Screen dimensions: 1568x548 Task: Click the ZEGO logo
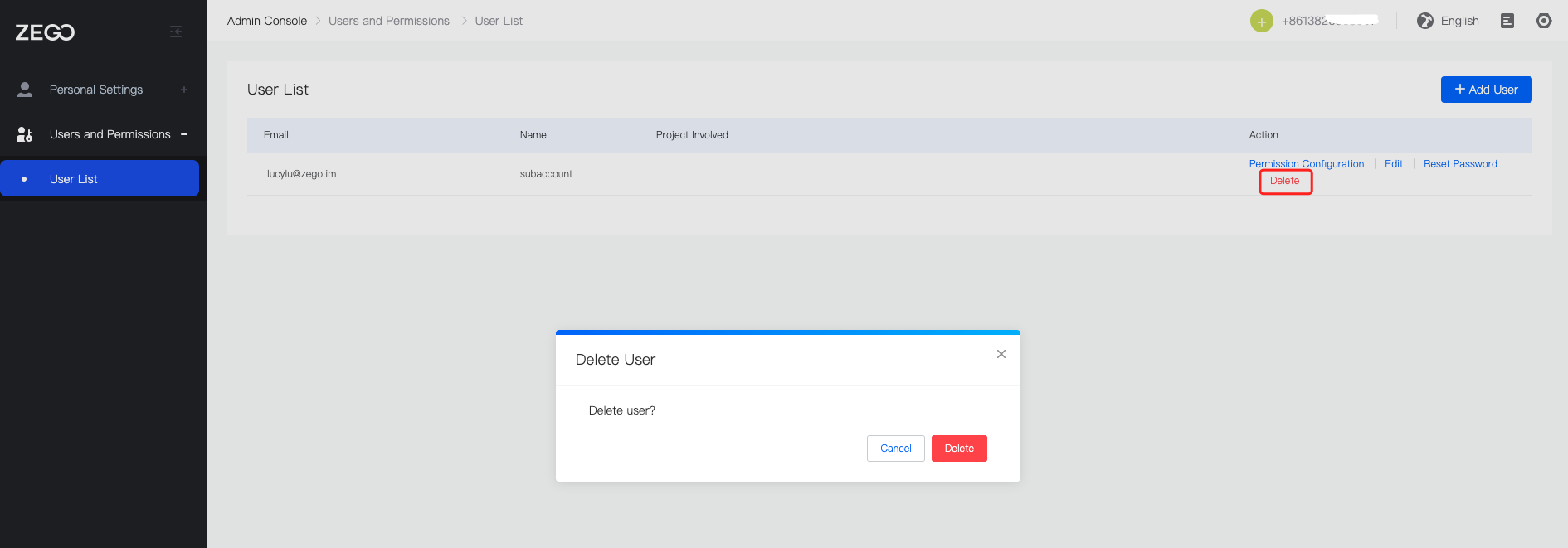click(45, 32)
